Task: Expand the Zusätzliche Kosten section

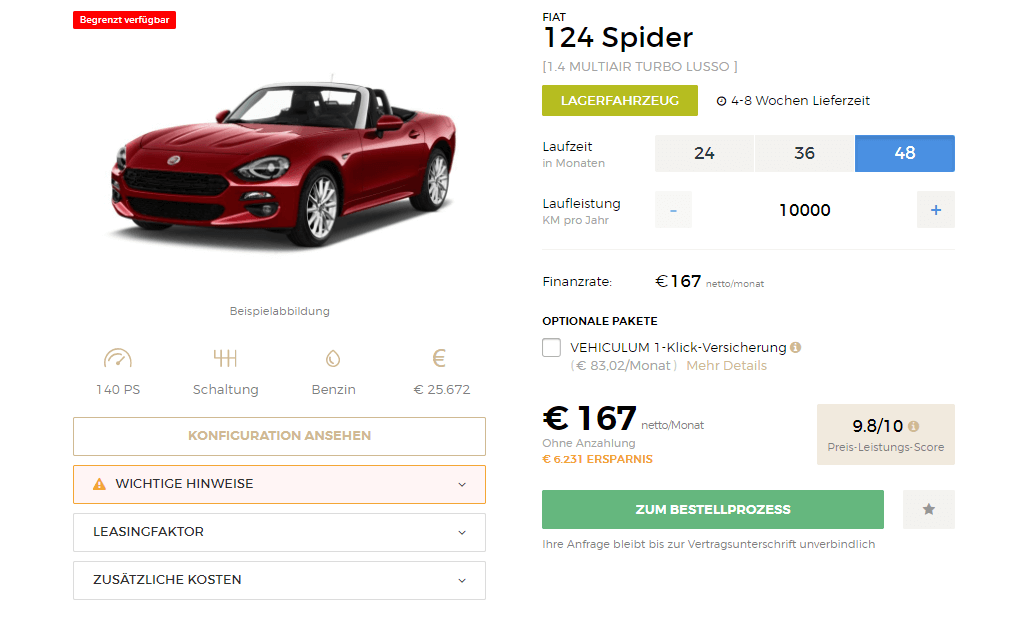Action: click(x=279, y=580)
